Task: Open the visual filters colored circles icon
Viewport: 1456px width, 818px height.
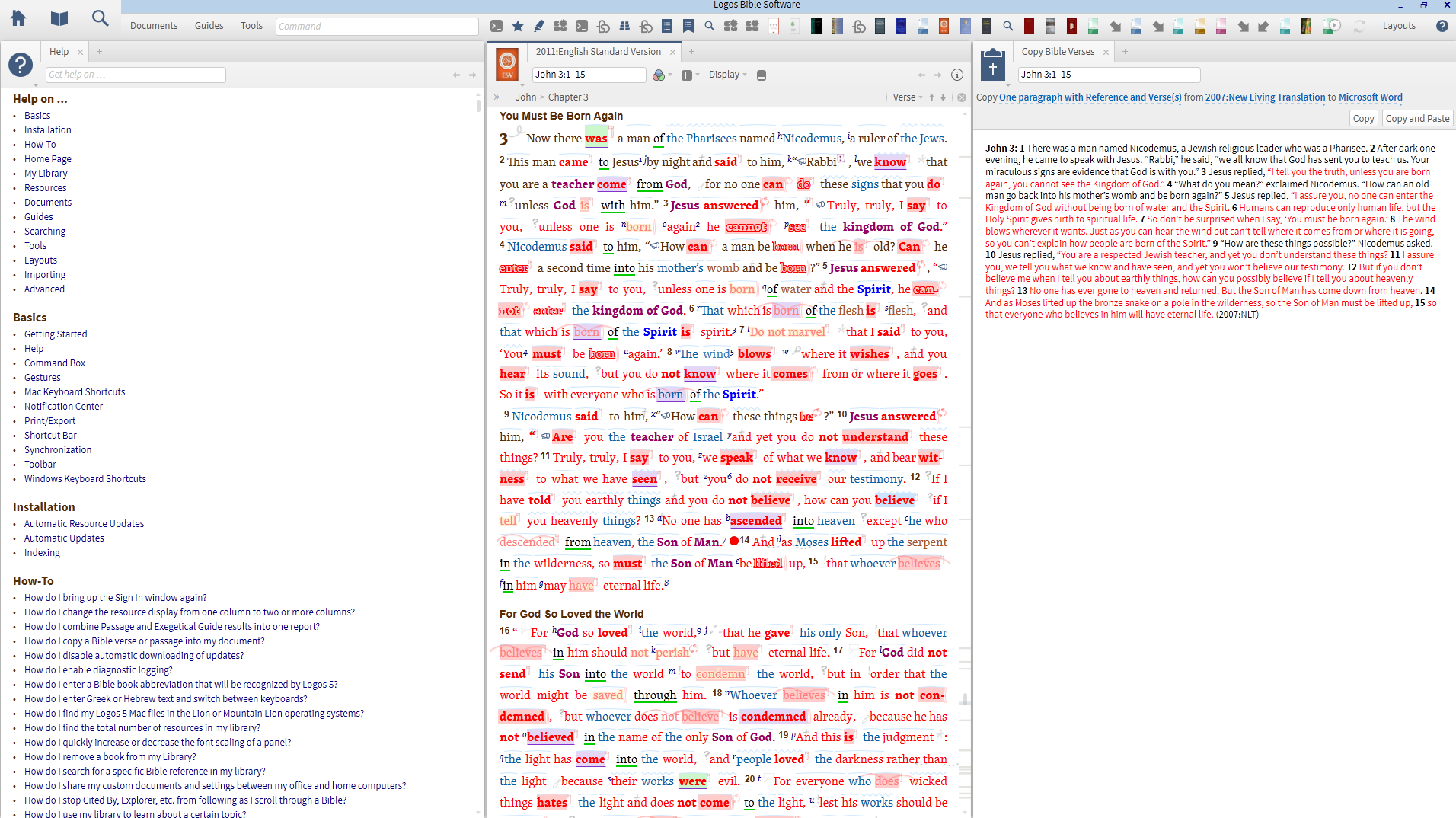Action: coord(658,75)
